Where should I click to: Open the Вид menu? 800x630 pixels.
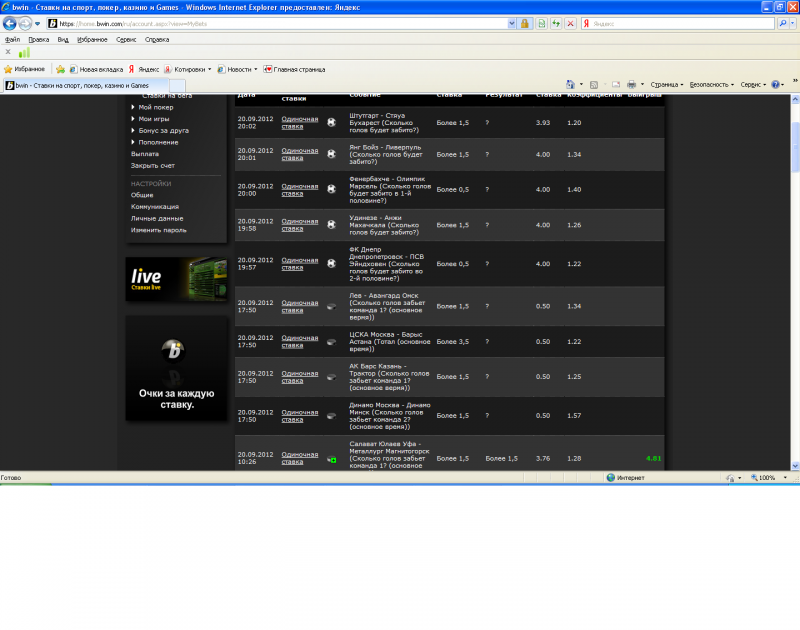tap(63, 39)
